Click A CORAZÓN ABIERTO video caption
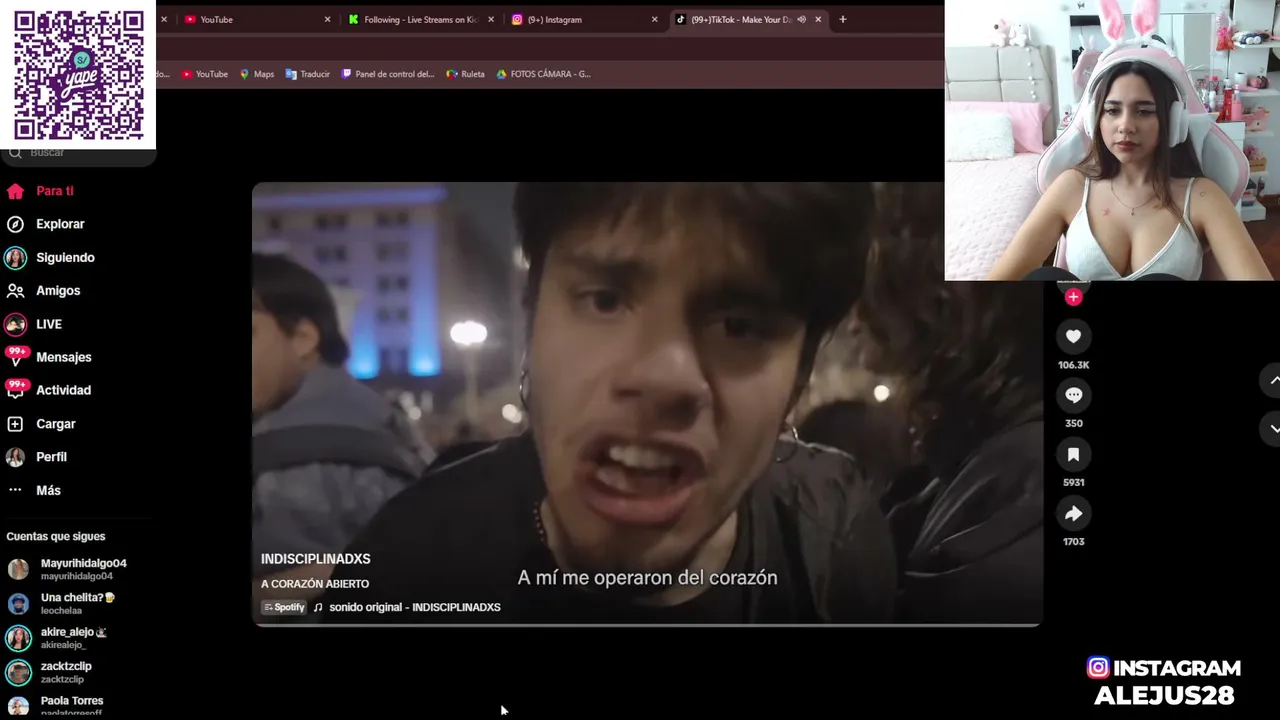1280x720 pixels. coord(315,584)
